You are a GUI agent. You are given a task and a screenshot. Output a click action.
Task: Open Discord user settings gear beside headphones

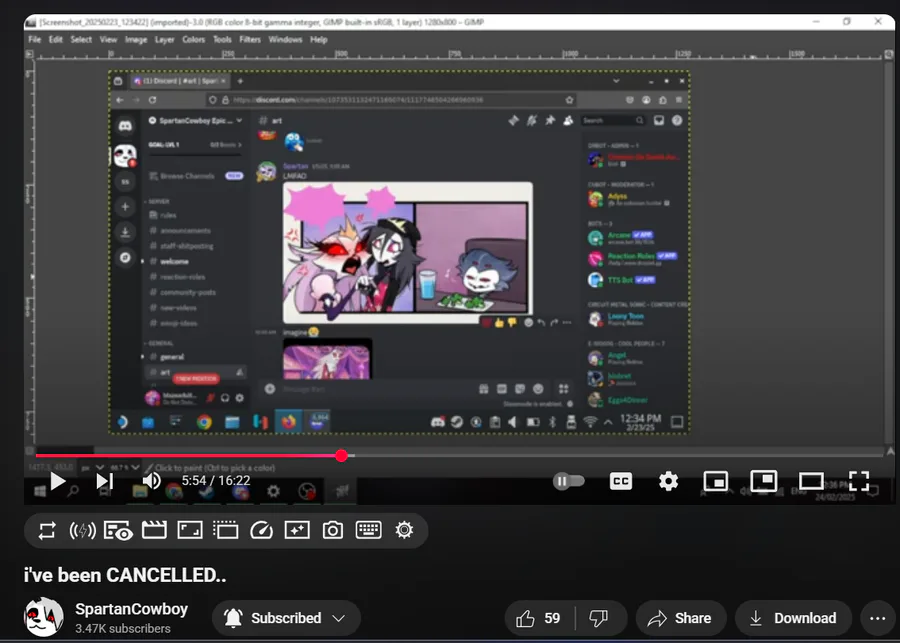[240, 397]
